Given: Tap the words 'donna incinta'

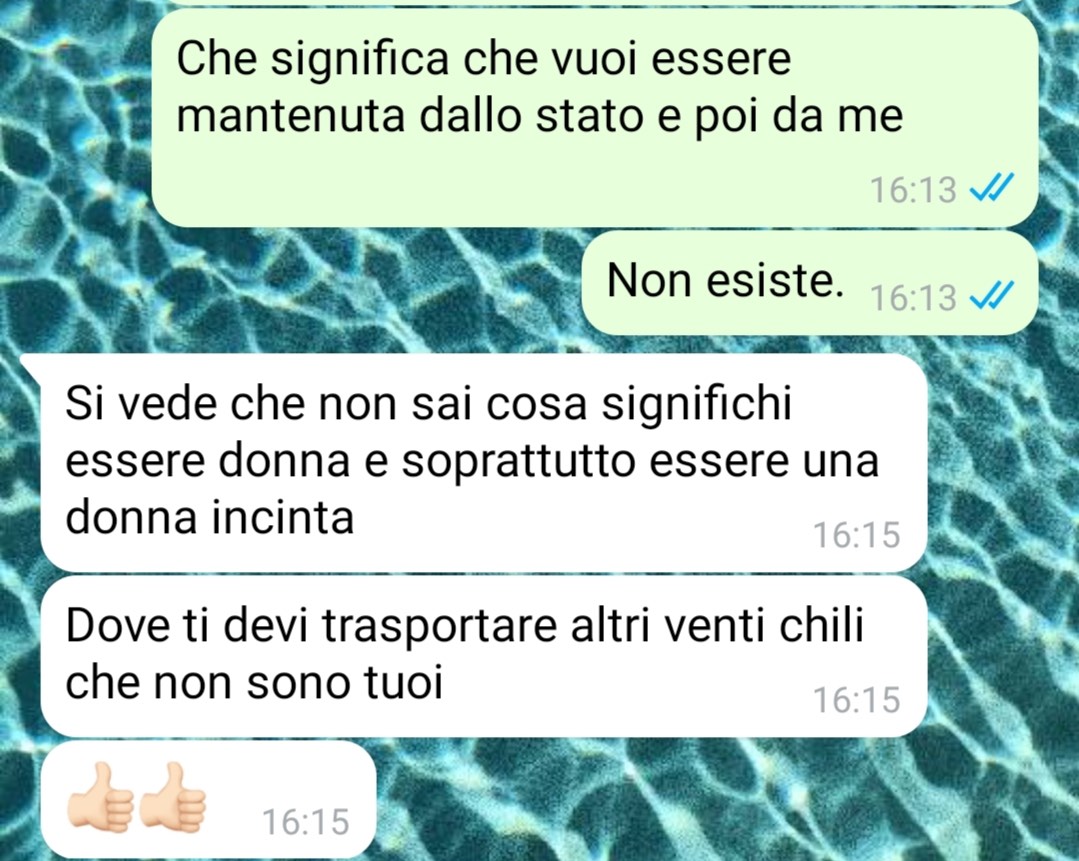Looking at the screenshot, I should point(210,517).
